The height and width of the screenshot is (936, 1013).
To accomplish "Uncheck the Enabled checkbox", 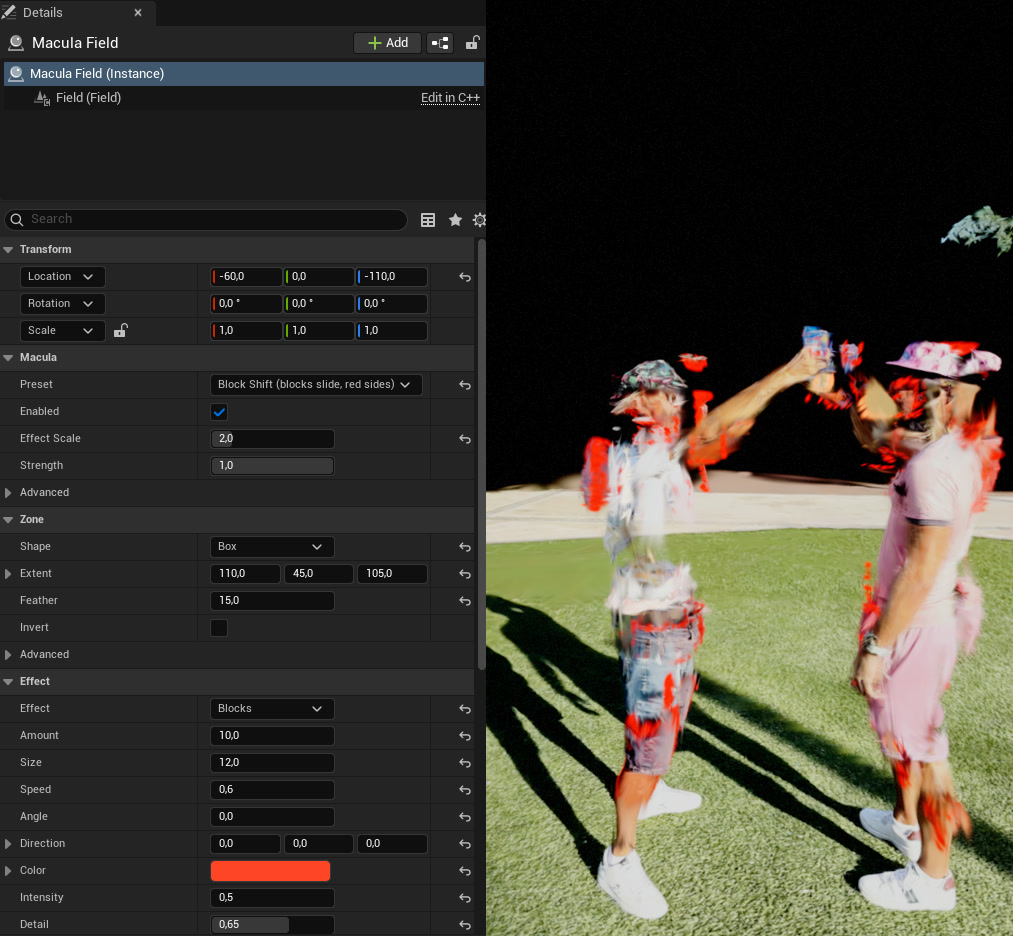I will [219, 412].
